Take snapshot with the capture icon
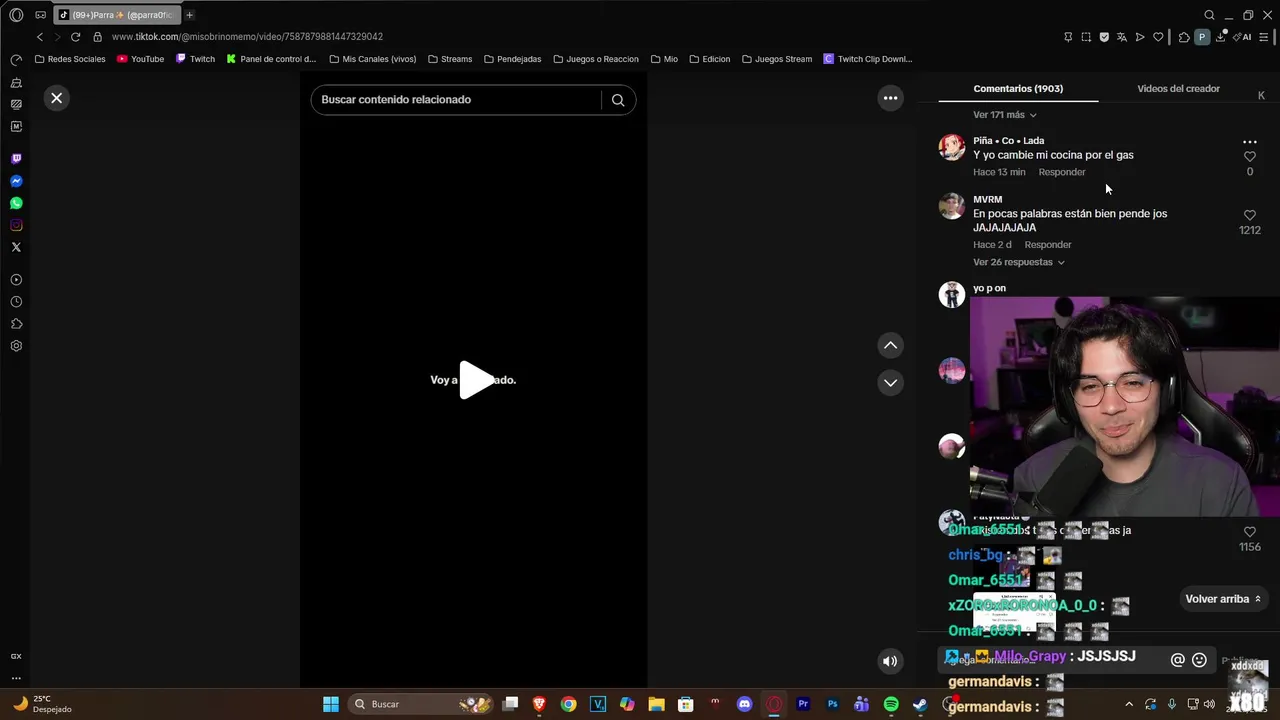The width and height of the screenshot is (1280, 720). (x=1086, y=37)
